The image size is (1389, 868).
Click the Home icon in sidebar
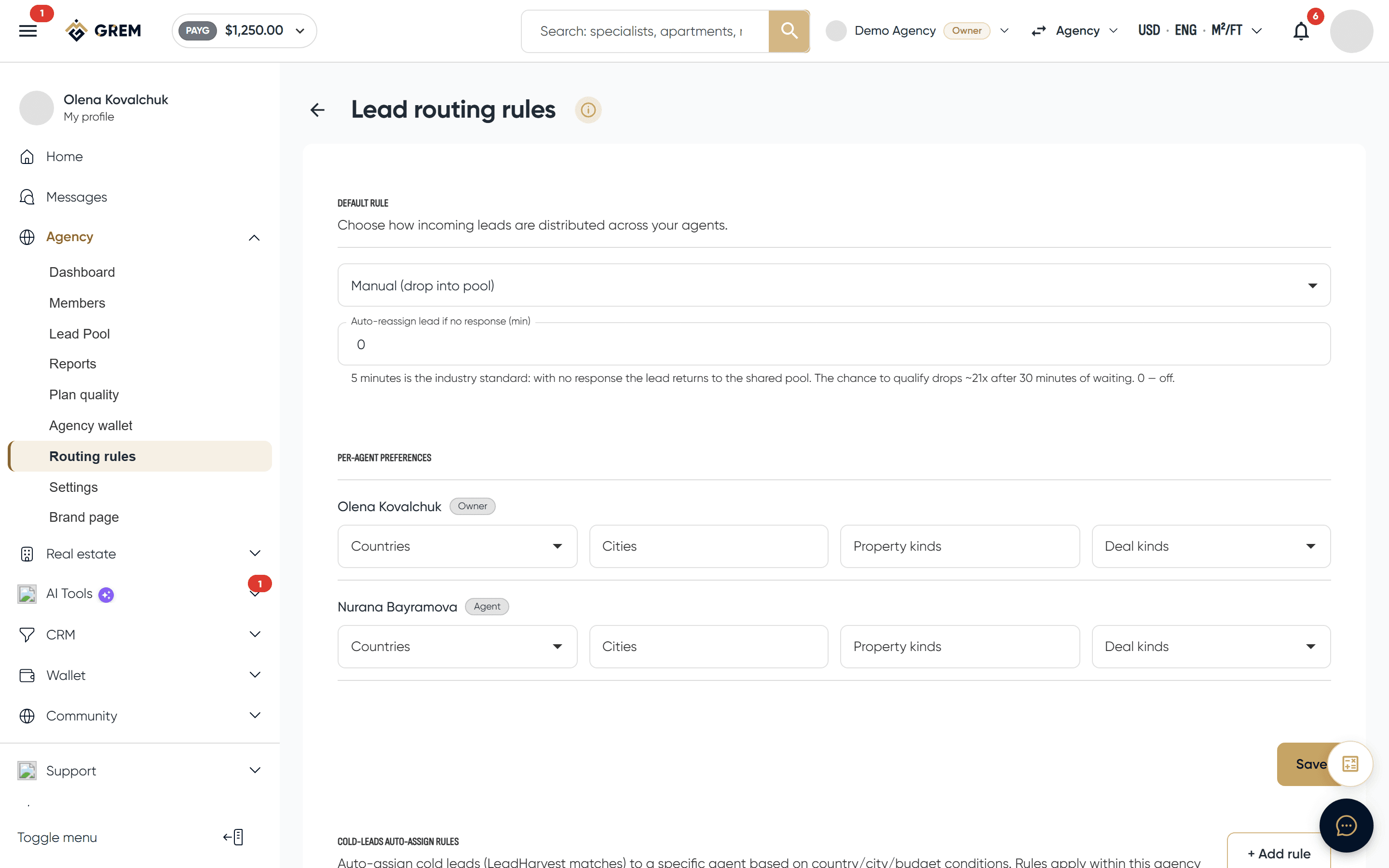coord(27,157)
